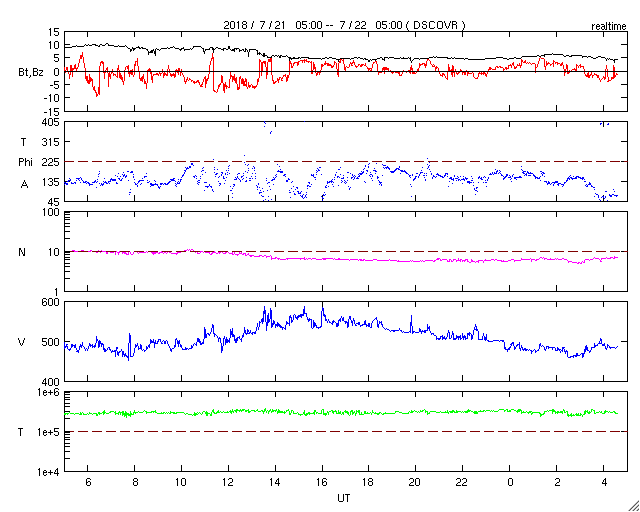Click the 'A' label beside Phi panel
The image size is (640, 512).
24,185
